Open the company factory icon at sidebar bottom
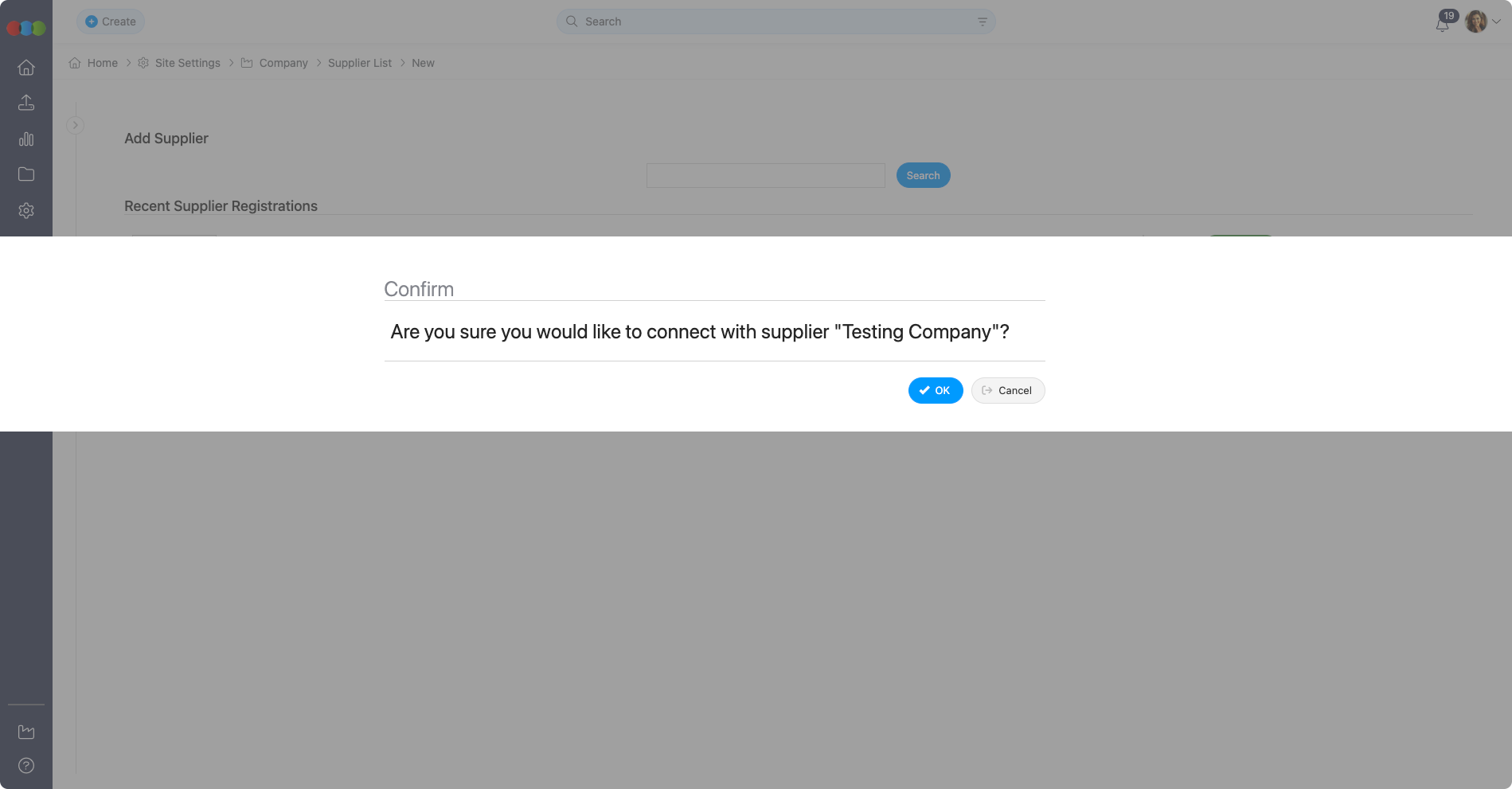 [x=26, y=731]
